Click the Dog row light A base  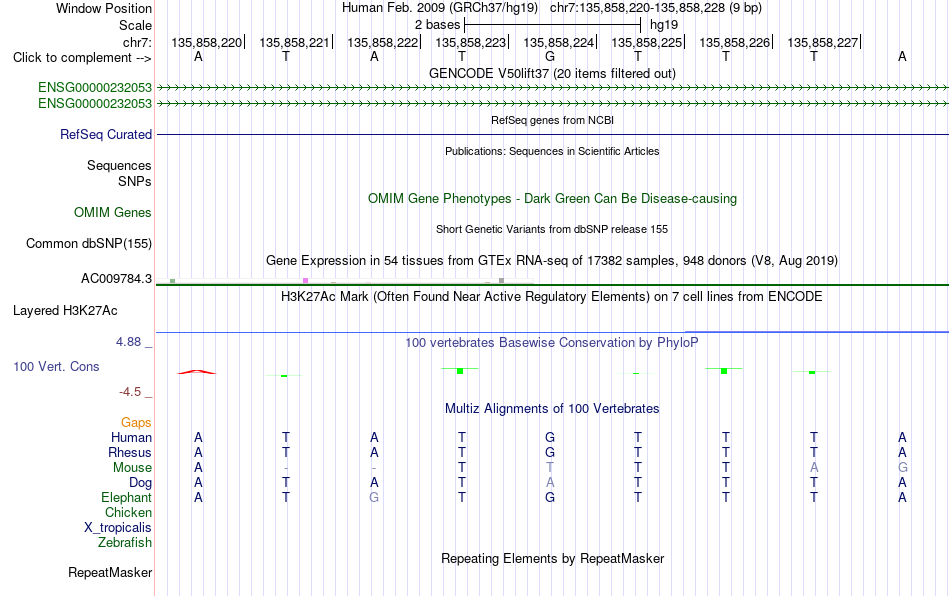[550, 483]
